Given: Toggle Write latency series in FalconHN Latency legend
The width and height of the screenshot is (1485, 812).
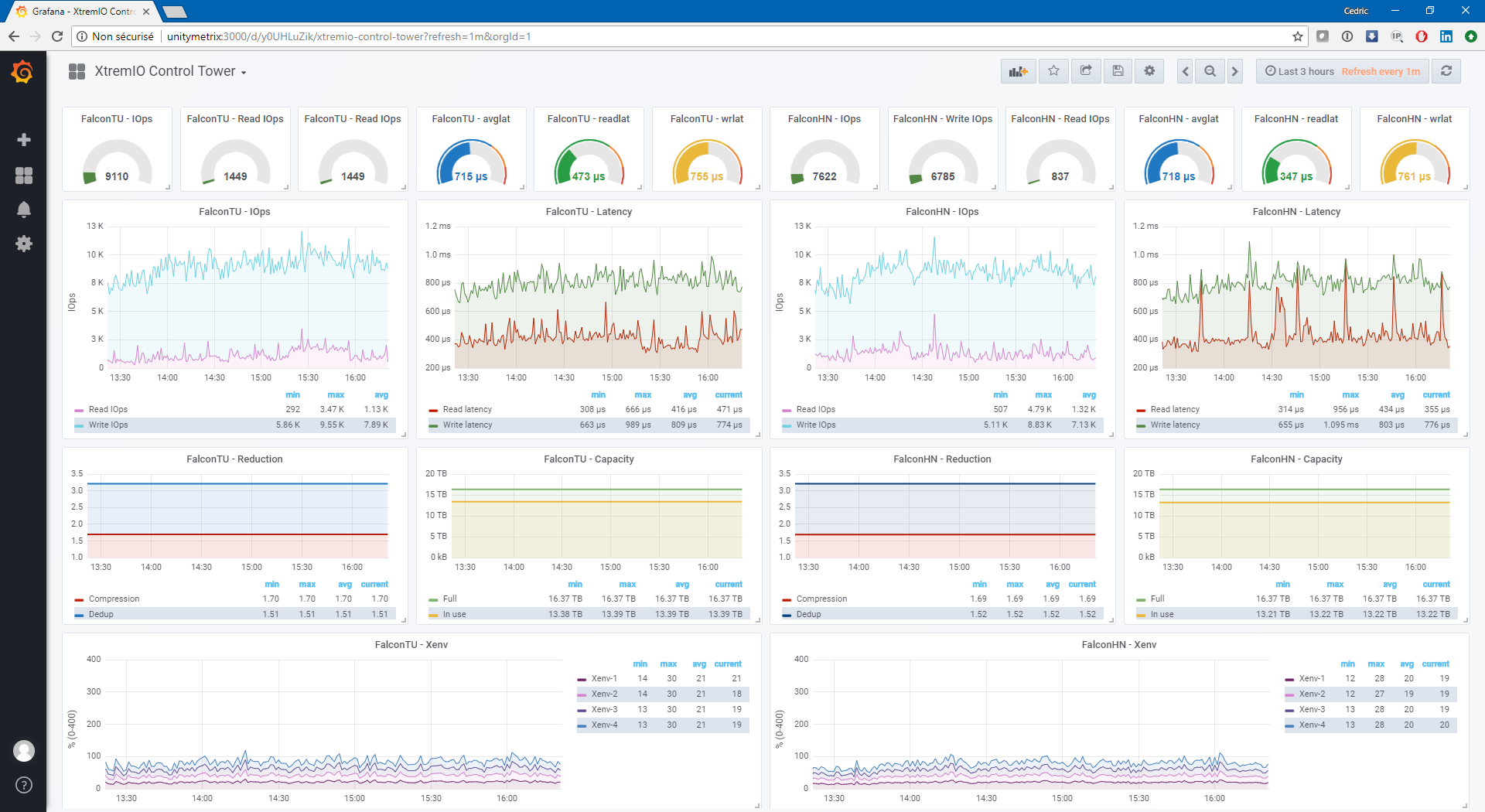Looking at the screenshot, I should point(1174,425).
